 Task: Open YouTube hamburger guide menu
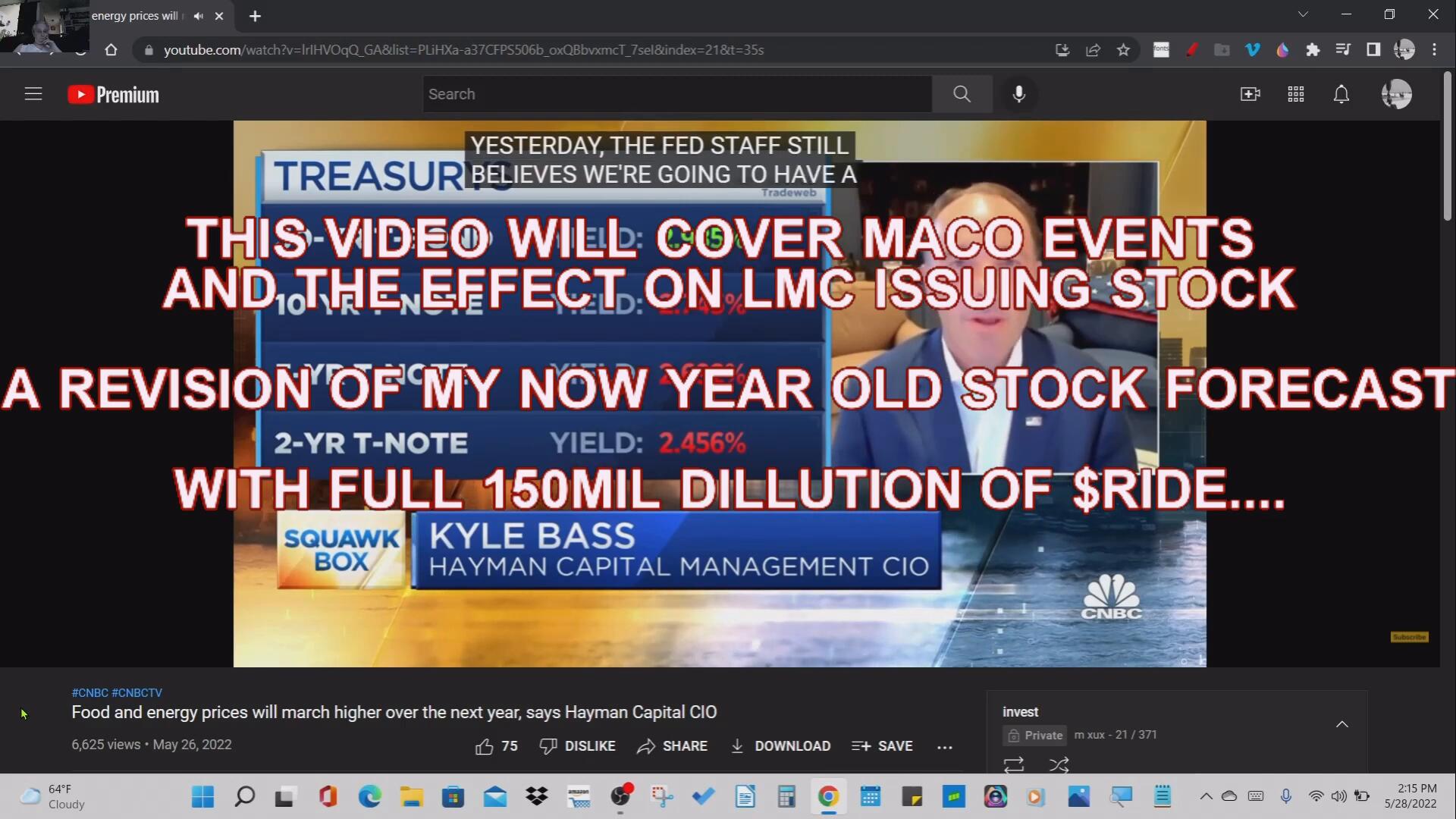click(33, 94)
